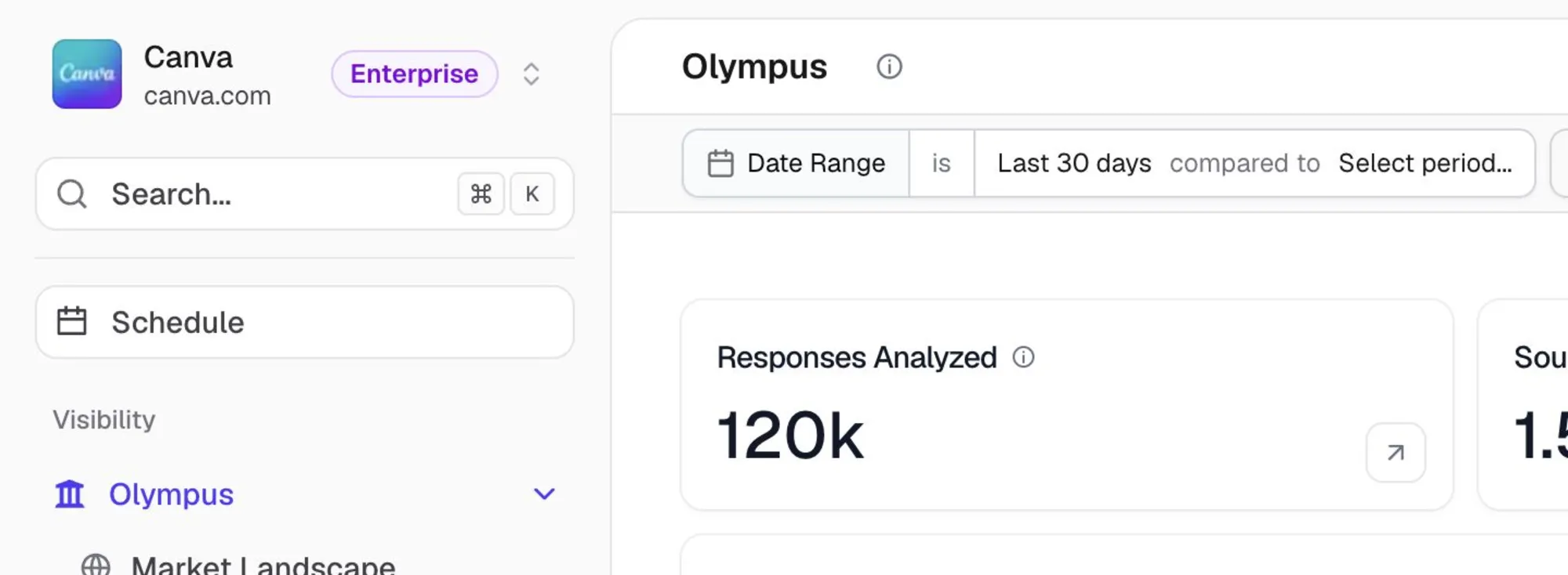Screen dimensions: 1568x575
Task: Click the Market Landscape globe icon
Action: pos(96,566)
